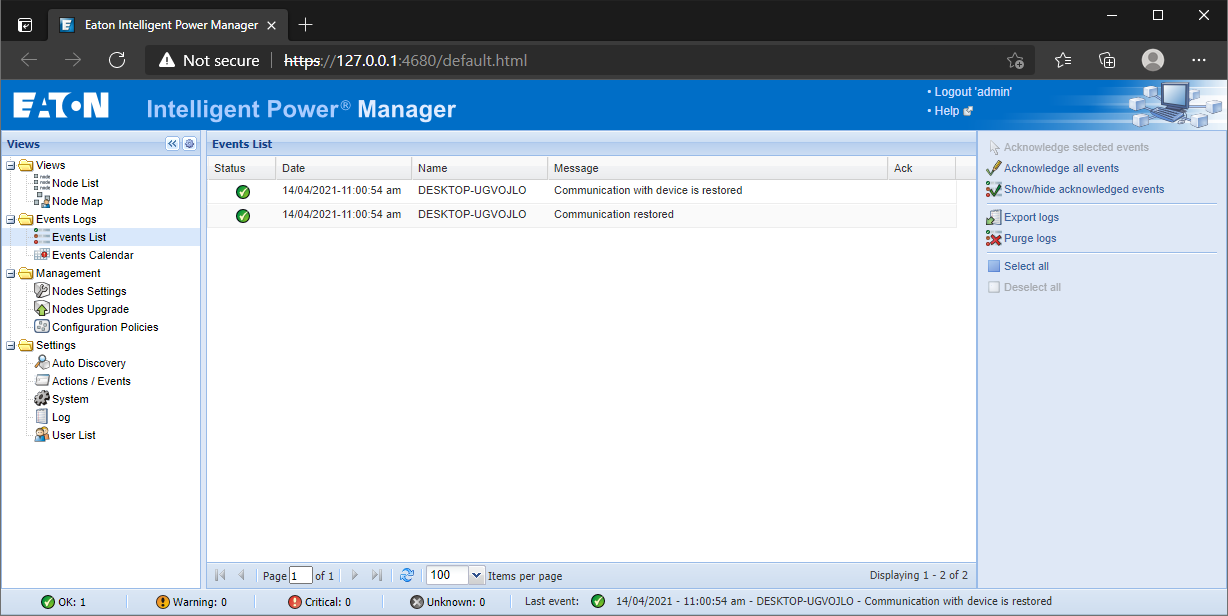This screenshot has width=1228, height=616.
Task: Click Logout 'admin' link
Action: [x=973, y=91]
